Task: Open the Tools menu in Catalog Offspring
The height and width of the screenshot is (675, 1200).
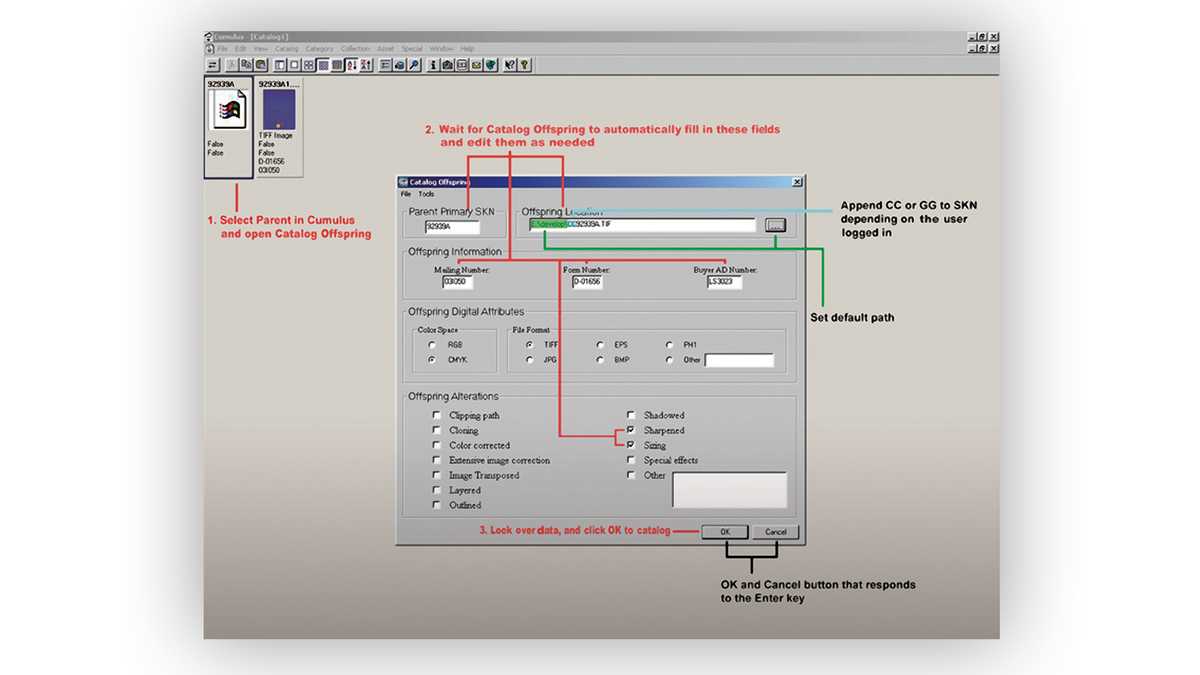Action: tap(426, 194)
